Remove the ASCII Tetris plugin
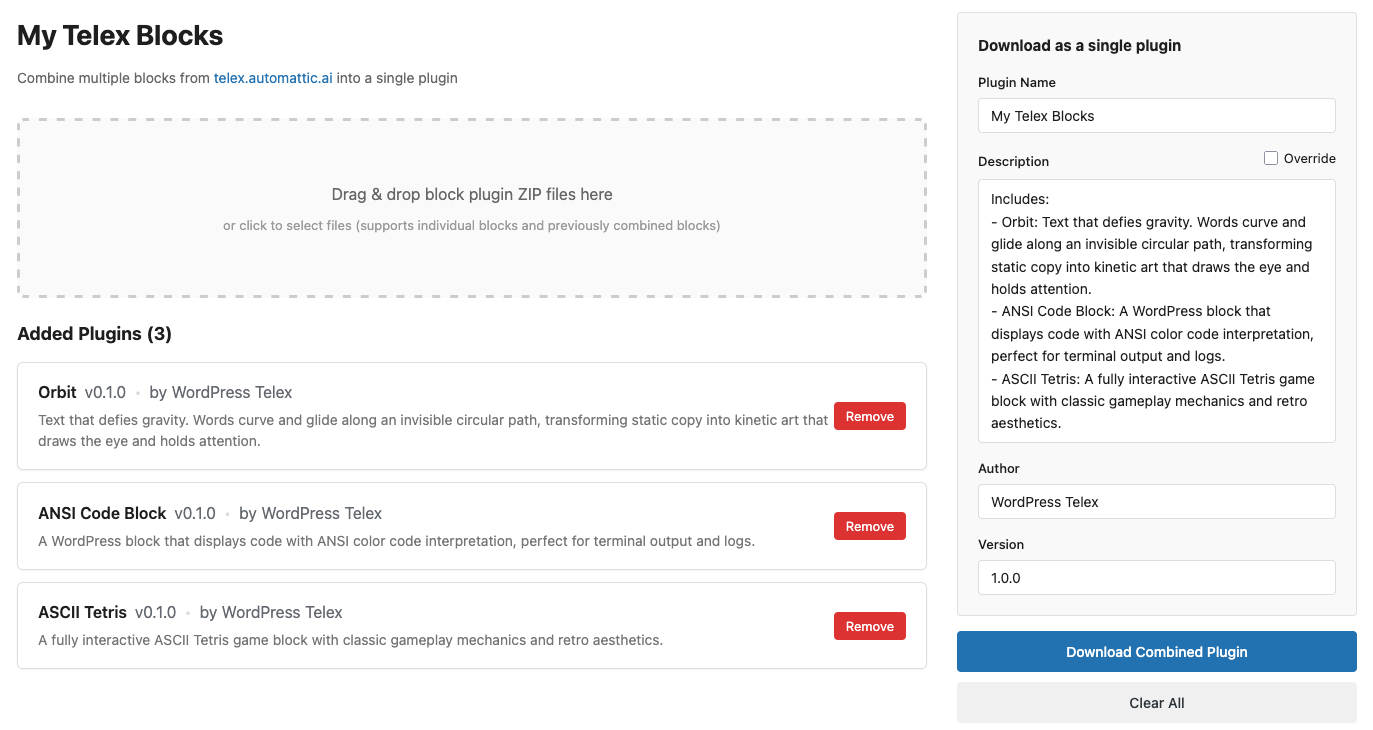The height and width of the screenshot is (730, 1373). pos(869,626)
